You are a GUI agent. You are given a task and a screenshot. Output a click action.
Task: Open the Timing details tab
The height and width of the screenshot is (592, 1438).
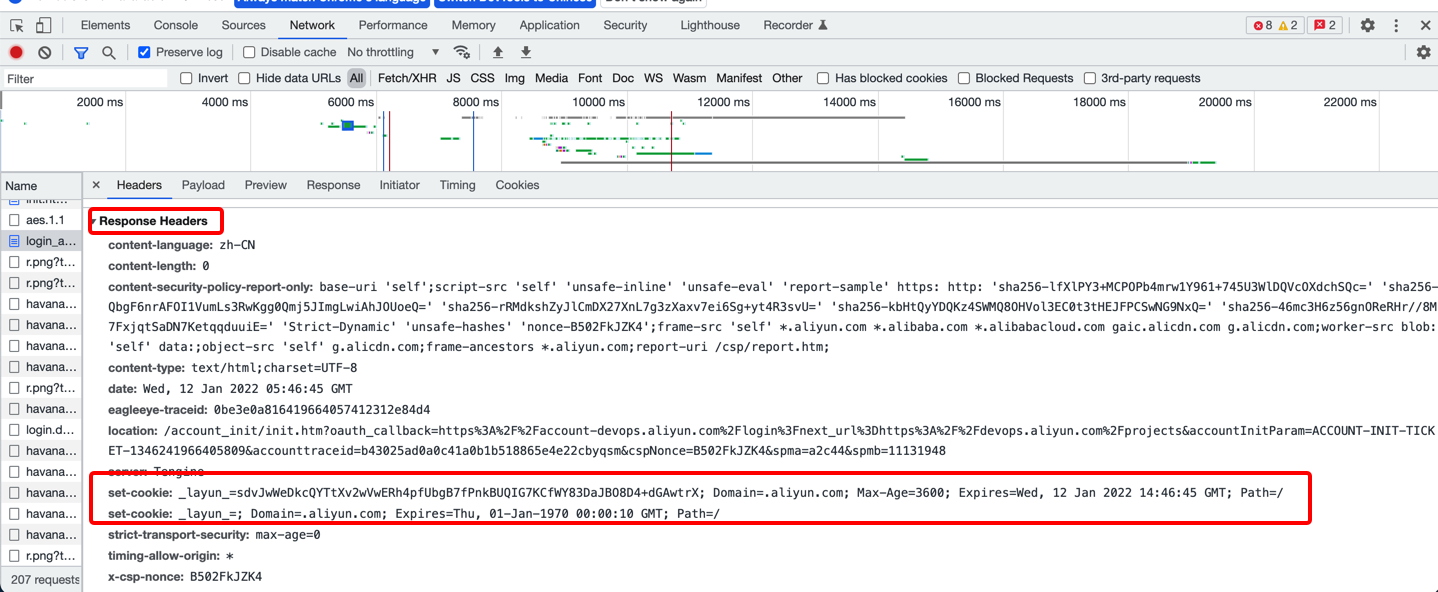[457, 185]
